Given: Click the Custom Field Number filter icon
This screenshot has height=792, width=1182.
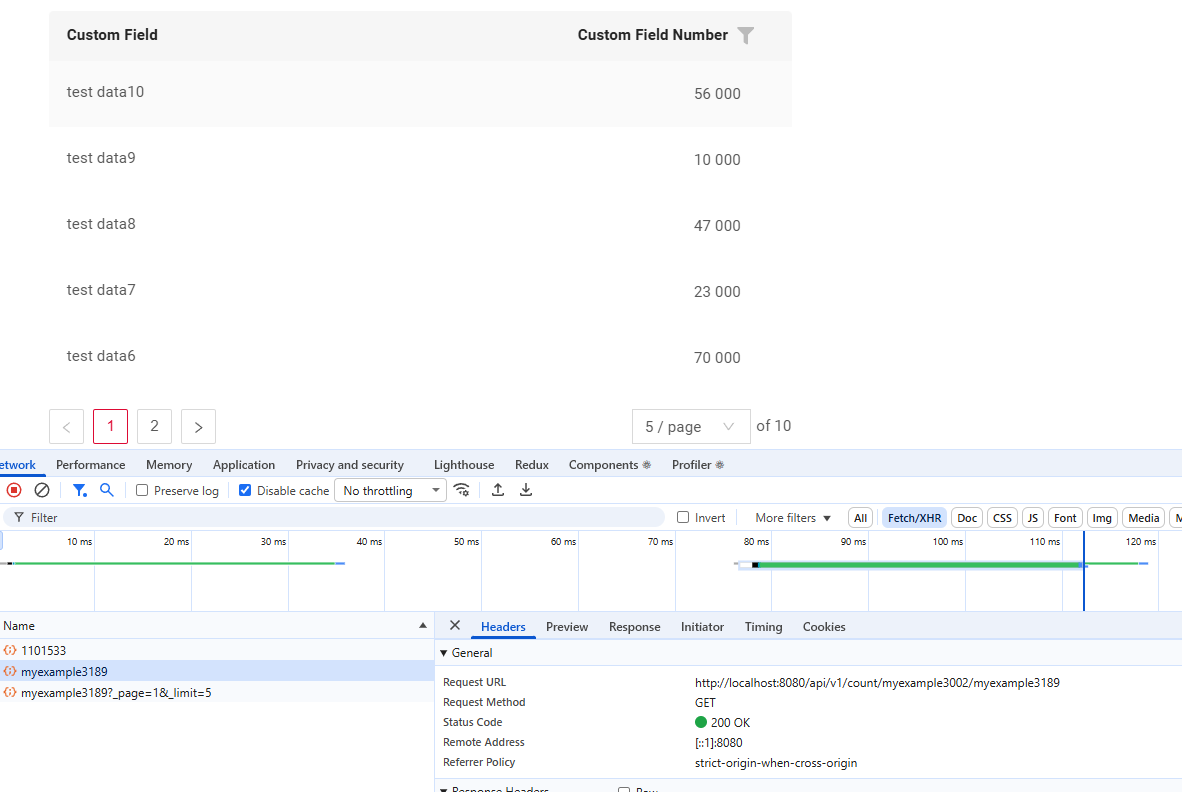Looking at the screenshot, I should pyautogui.click(x=745, y=36).
